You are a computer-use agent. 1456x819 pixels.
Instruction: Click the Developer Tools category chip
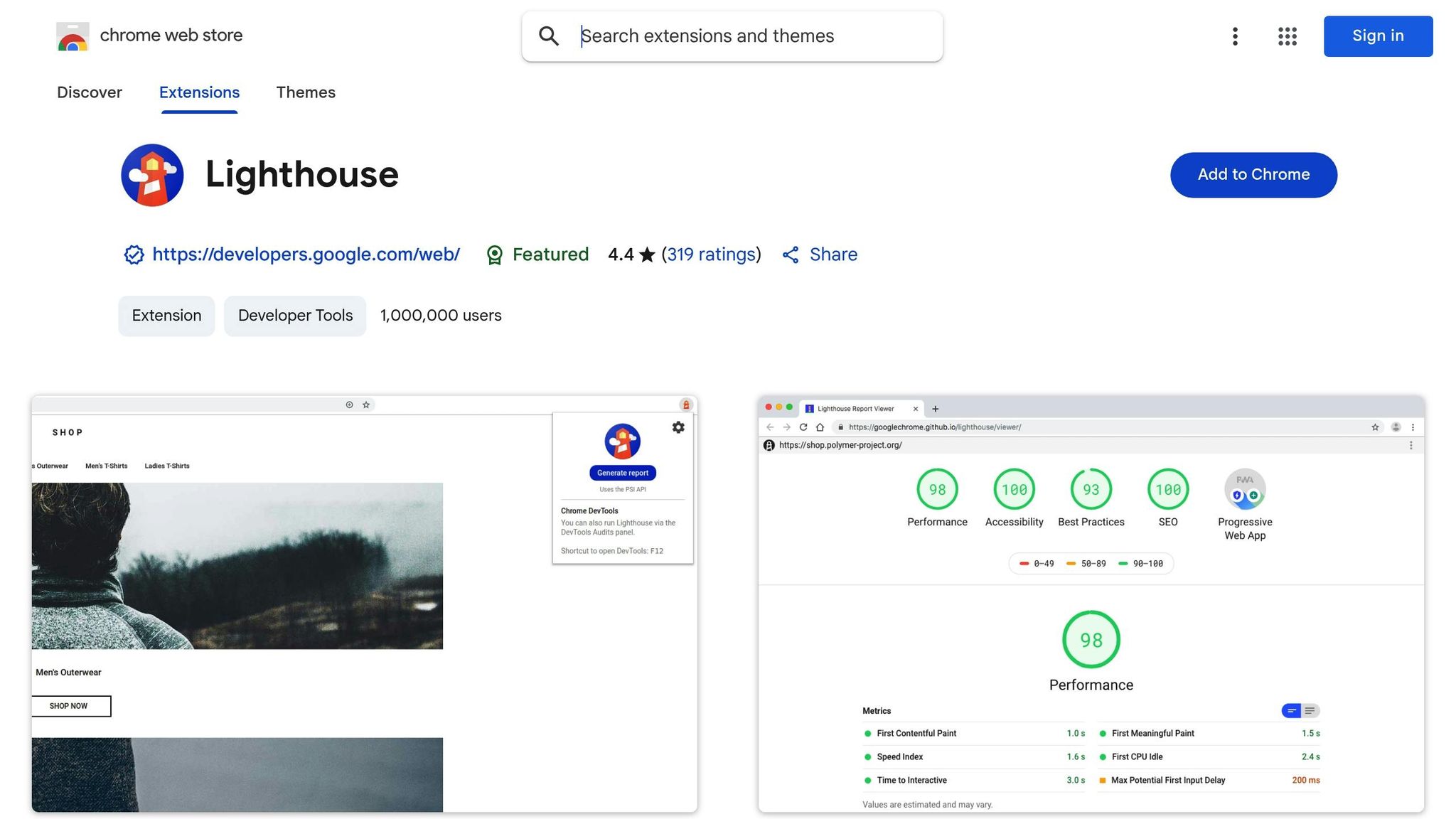pyautogui.click(x=295, y=316)
